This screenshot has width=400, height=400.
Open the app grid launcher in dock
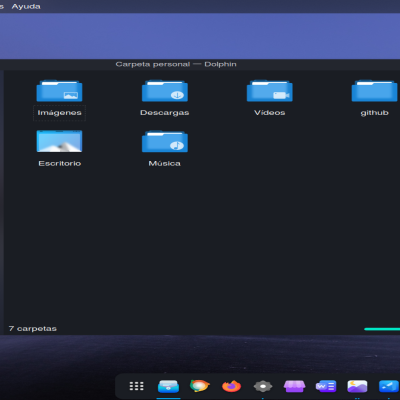(x=136, y=386)
